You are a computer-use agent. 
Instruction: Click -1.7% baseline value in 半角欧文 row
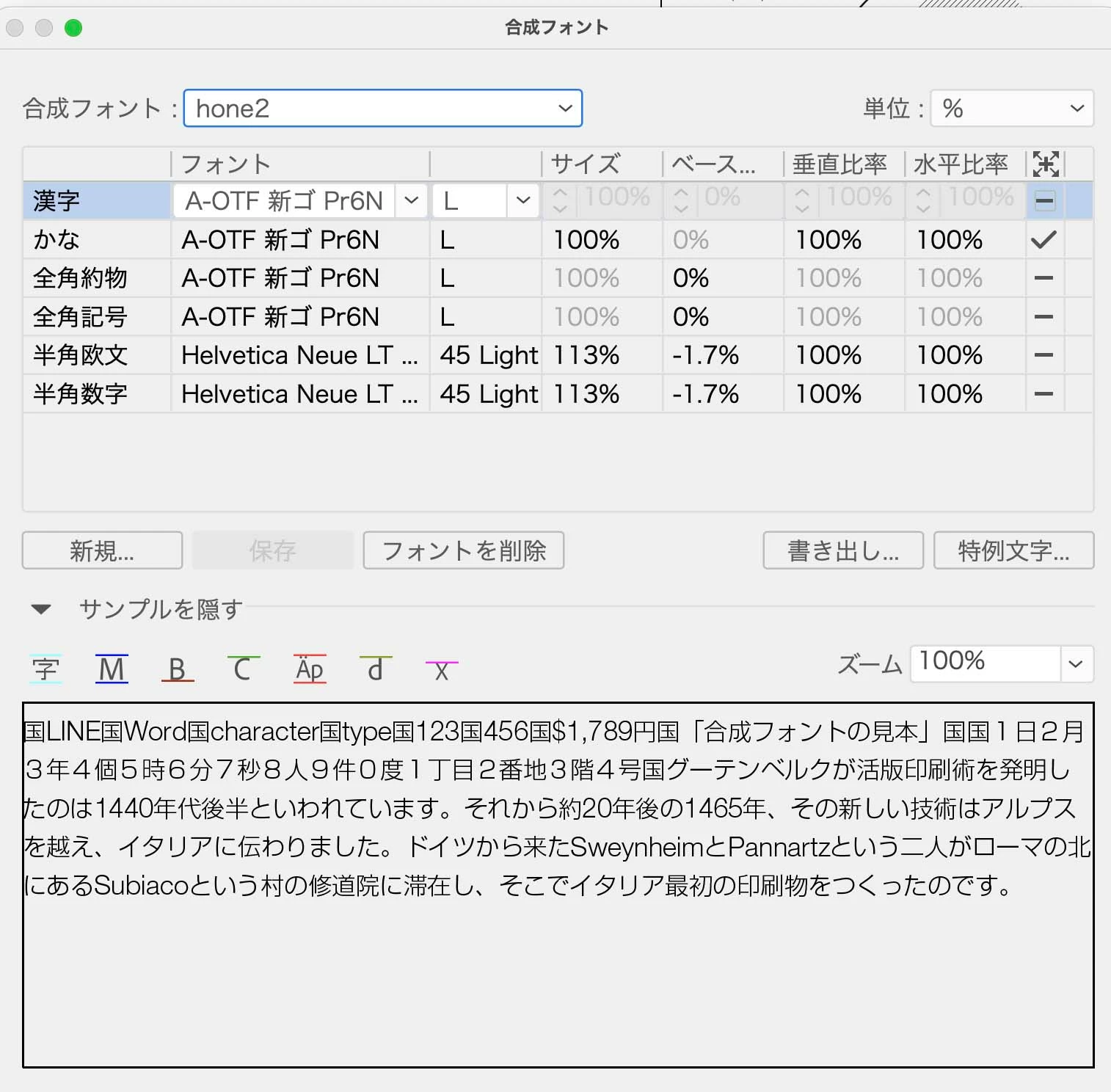(705, 355)
